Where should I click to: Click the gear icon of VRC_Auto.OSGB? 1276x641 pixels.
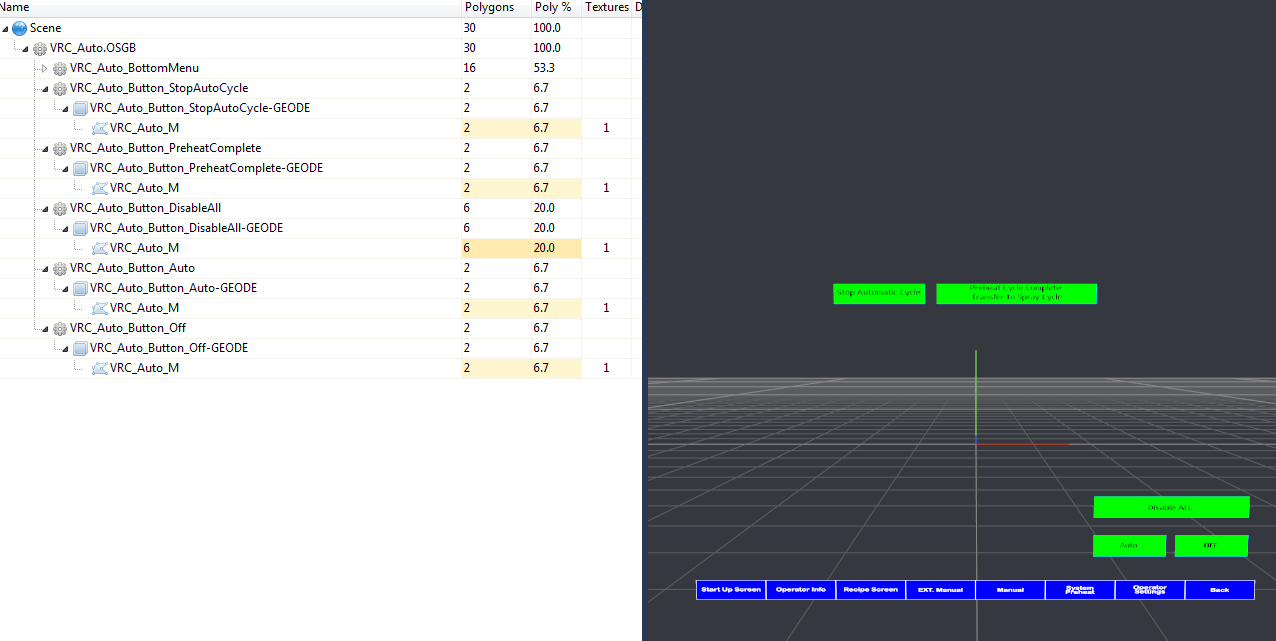(39, 48)
